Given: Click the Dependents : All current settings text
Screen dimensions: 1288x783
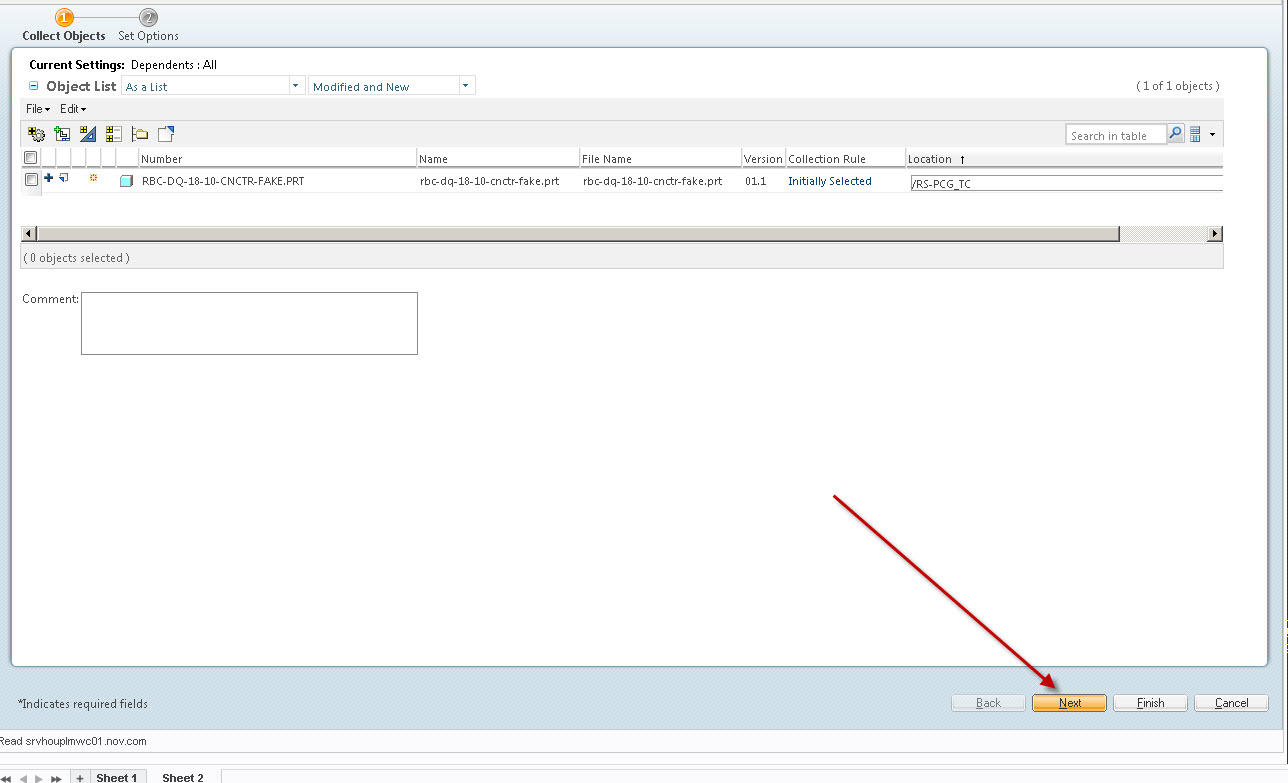Looking at the screenshot, I should (174, 65).
